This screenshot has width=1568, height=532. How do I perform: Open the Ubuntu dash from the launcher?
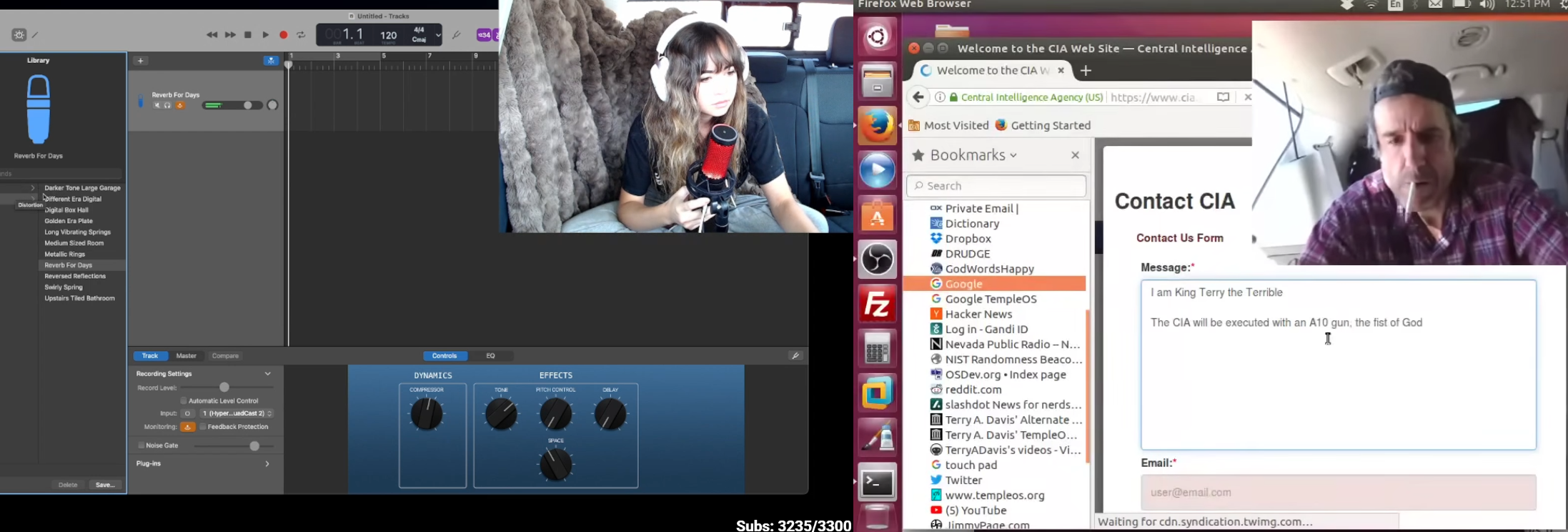coord(878,36)
